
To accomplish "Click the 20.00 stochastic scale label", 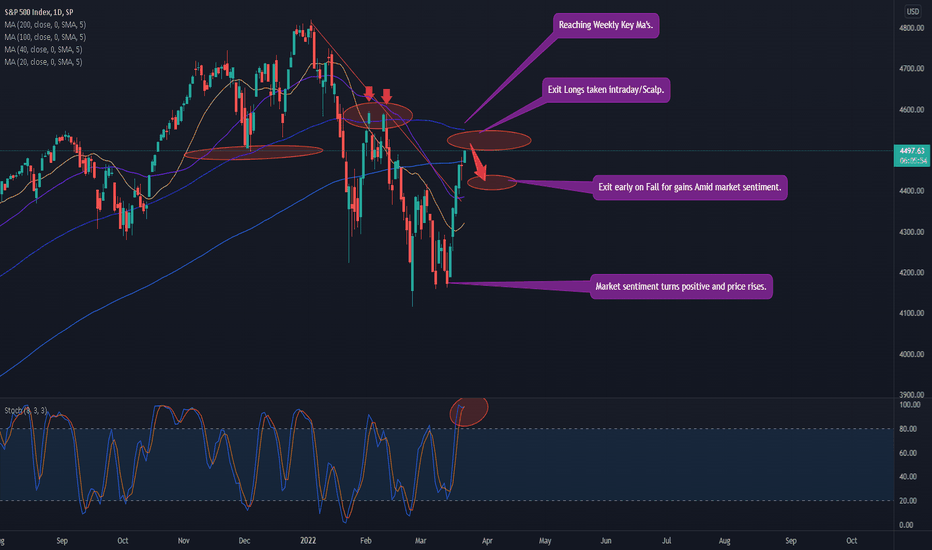I will (x=907, y=501).
